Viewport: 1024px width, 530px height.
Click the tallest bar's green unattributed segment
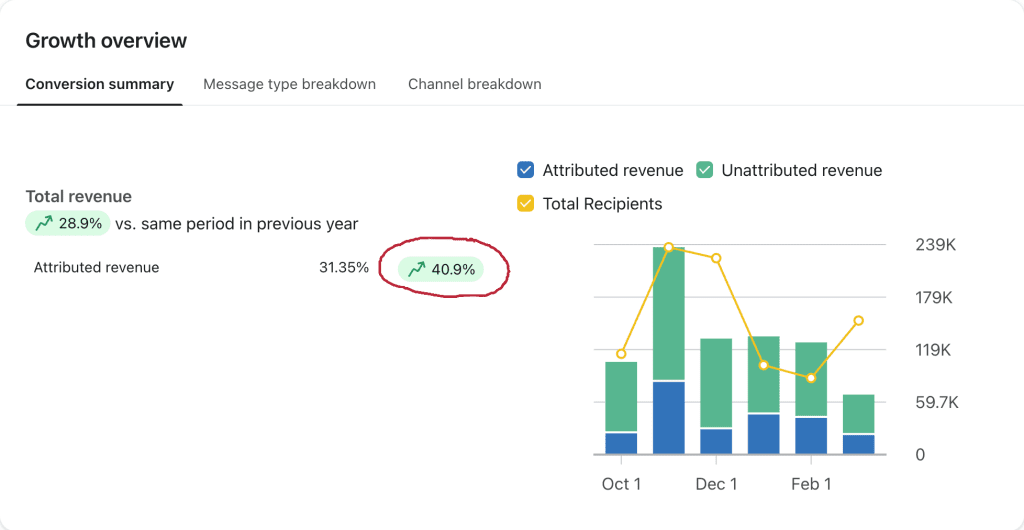click(x=668, y=313)
